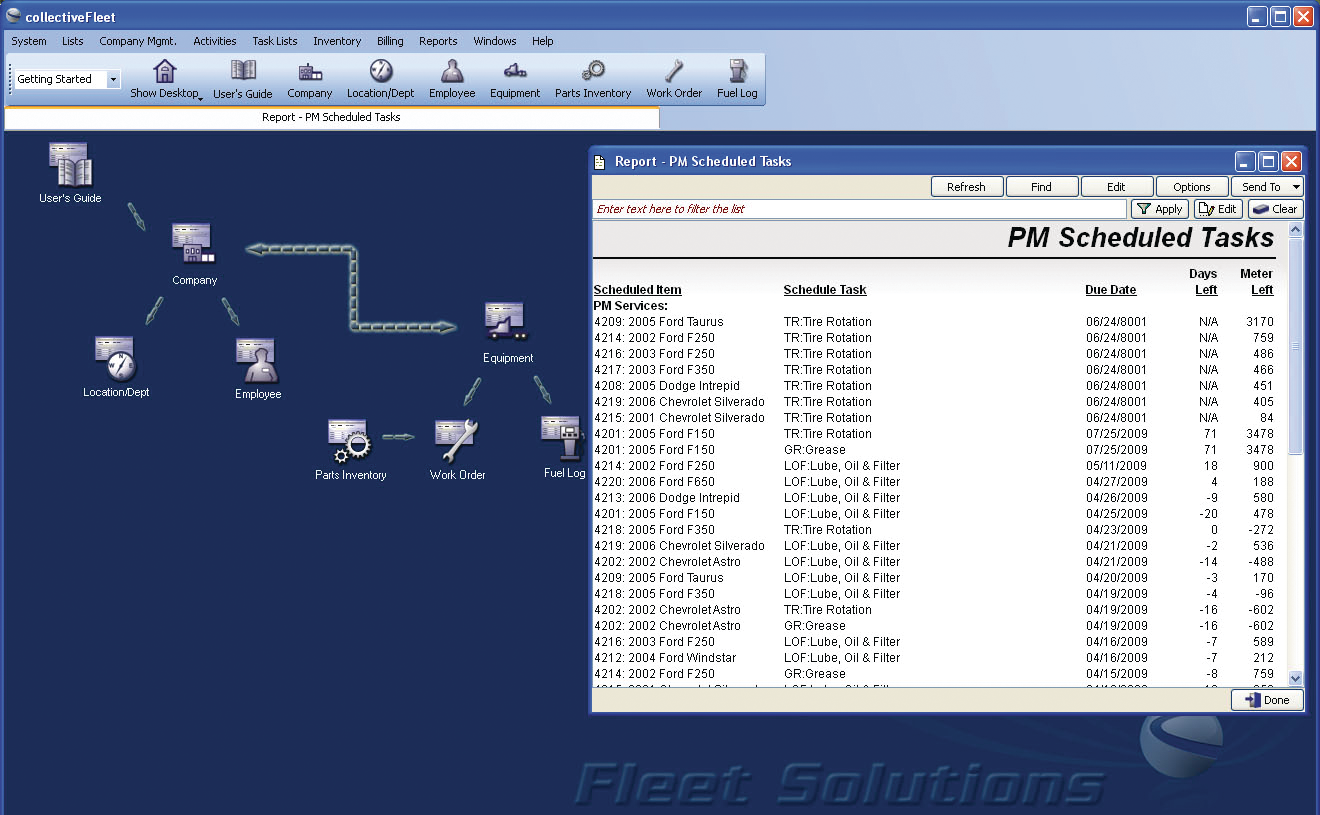The width and height of the screenshot is (1320, 815).
Task: Expand the Getting Started combo box
Action: point(111,78)
